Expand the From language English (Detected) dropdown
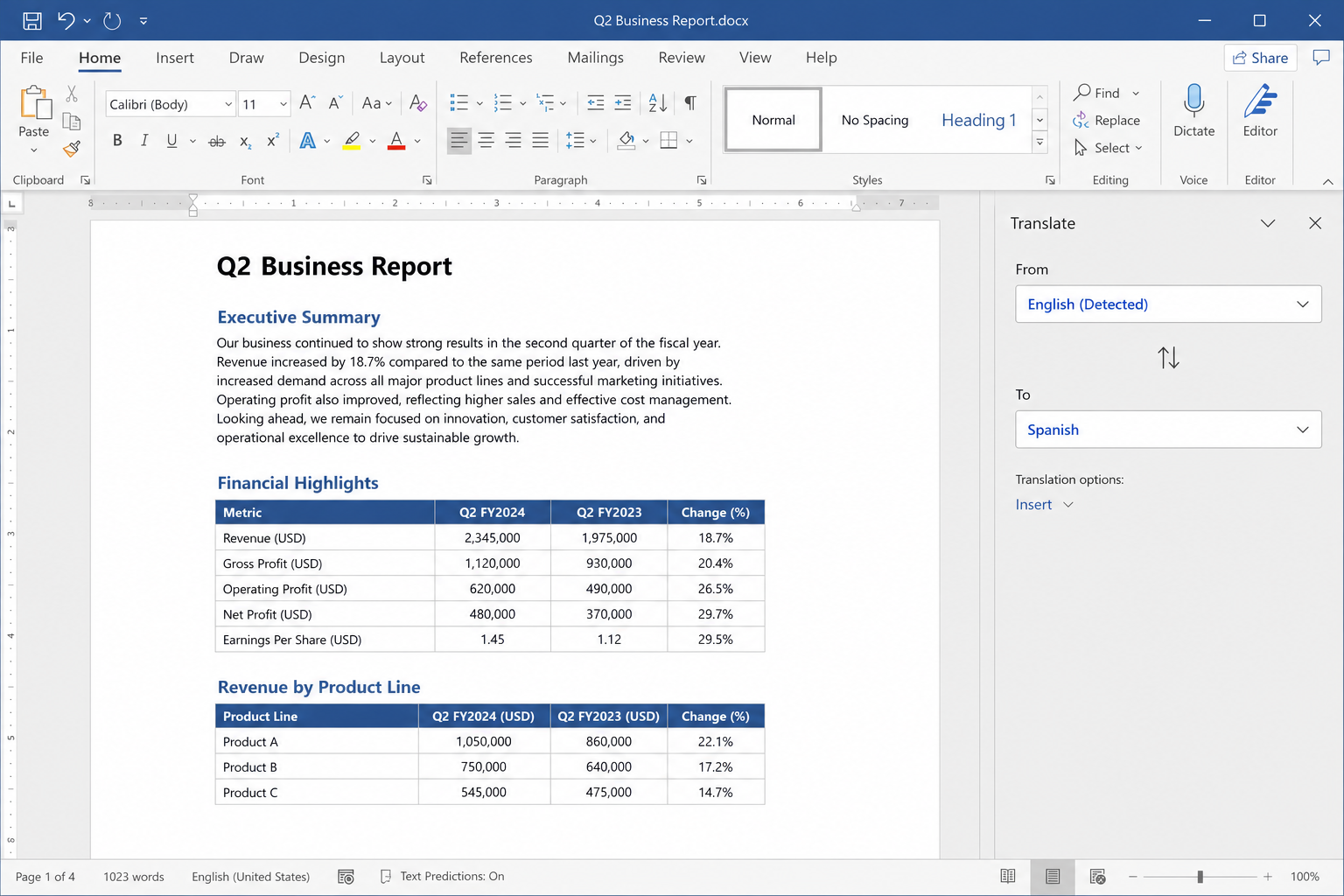 [x=1168, y=304]
